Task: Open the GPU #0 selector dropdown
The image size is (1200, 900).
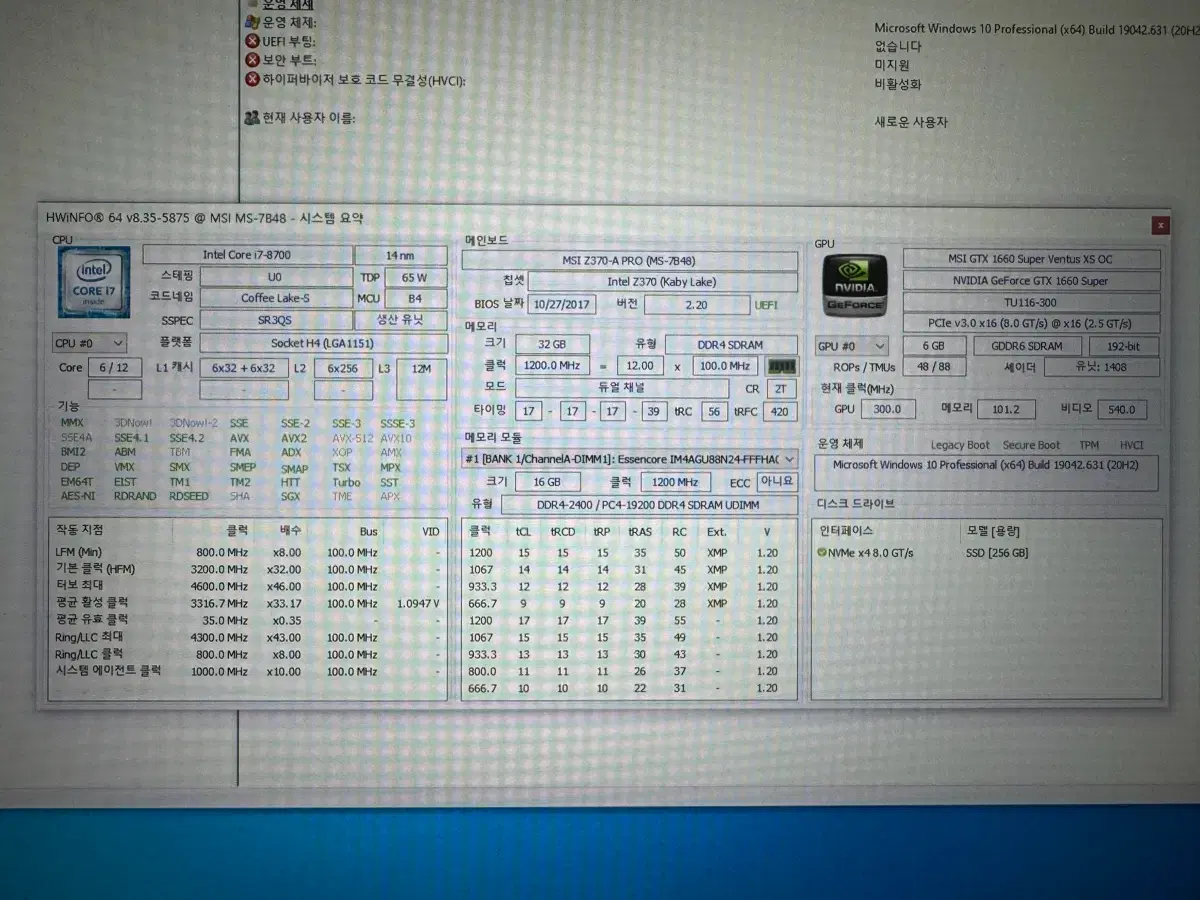Action: [852, 347]
